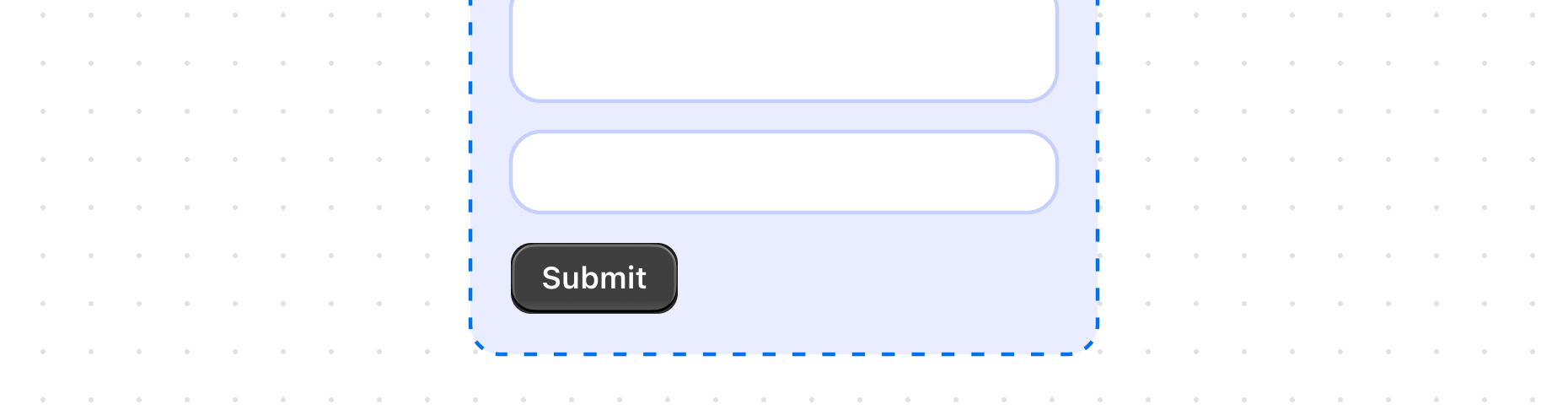The width and height of the screenshot is (1568, 415).
Task: Click form padding right of the lower input
Action: tap(1077, 172)
